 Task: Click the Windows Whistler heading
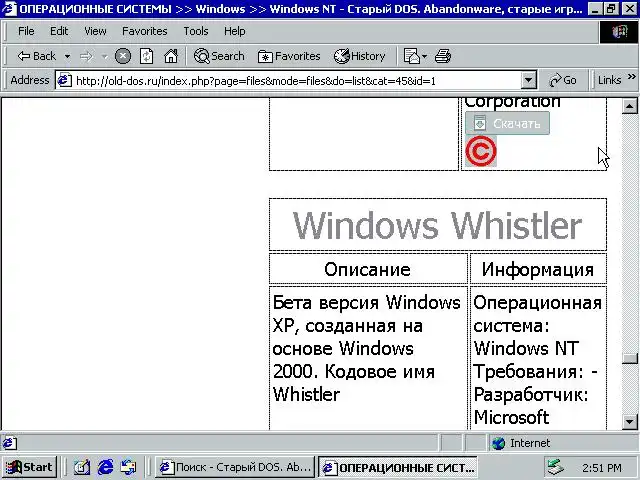tap(438, 225)
